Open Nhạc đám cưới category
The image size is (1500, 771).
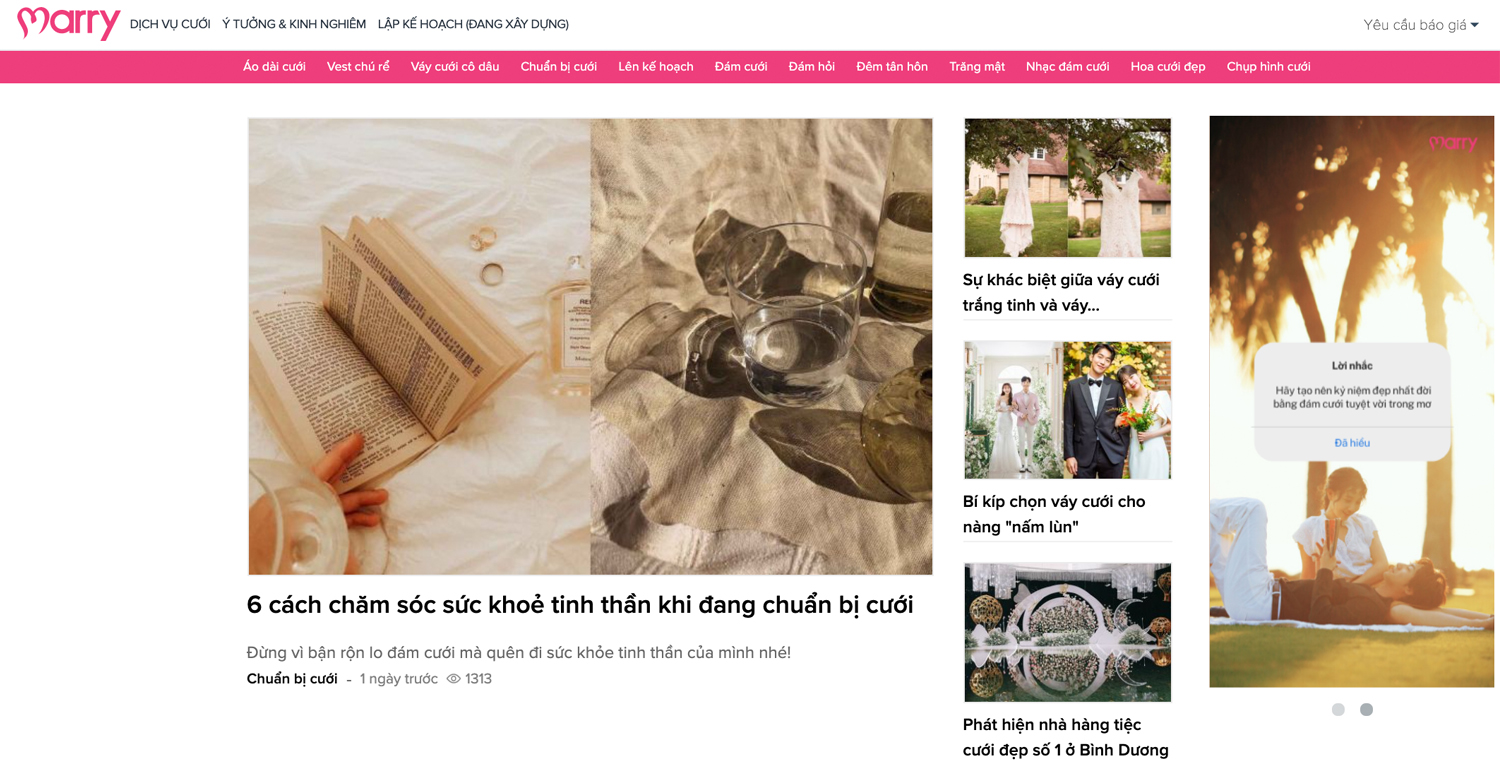point(1067,67)
